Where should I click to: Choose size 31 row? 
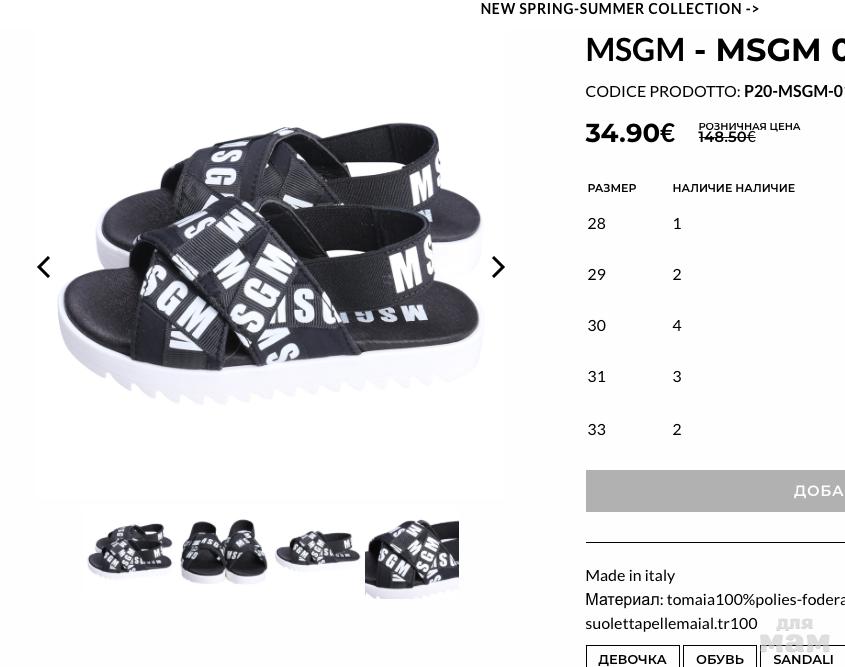point(716,377)
